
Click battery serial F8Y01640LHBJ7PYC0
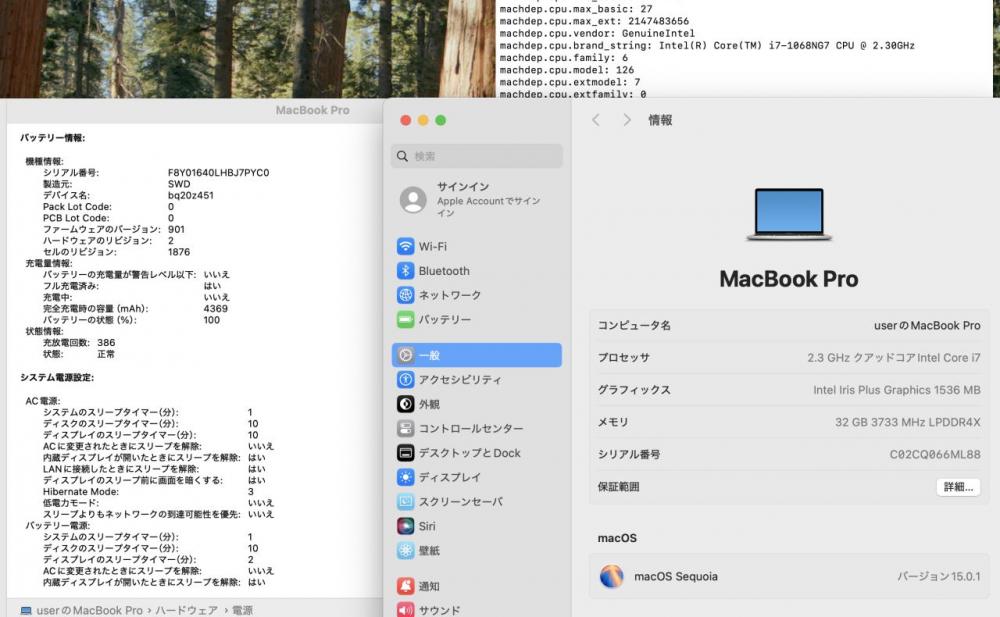(218, 172)
